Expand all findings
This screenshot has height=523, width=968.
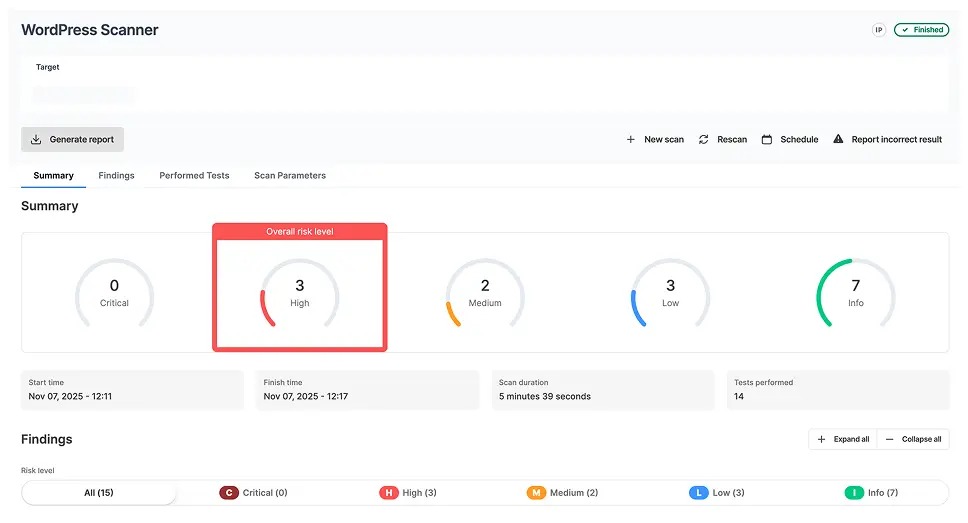pyautogui.click(x=843, y=440)
